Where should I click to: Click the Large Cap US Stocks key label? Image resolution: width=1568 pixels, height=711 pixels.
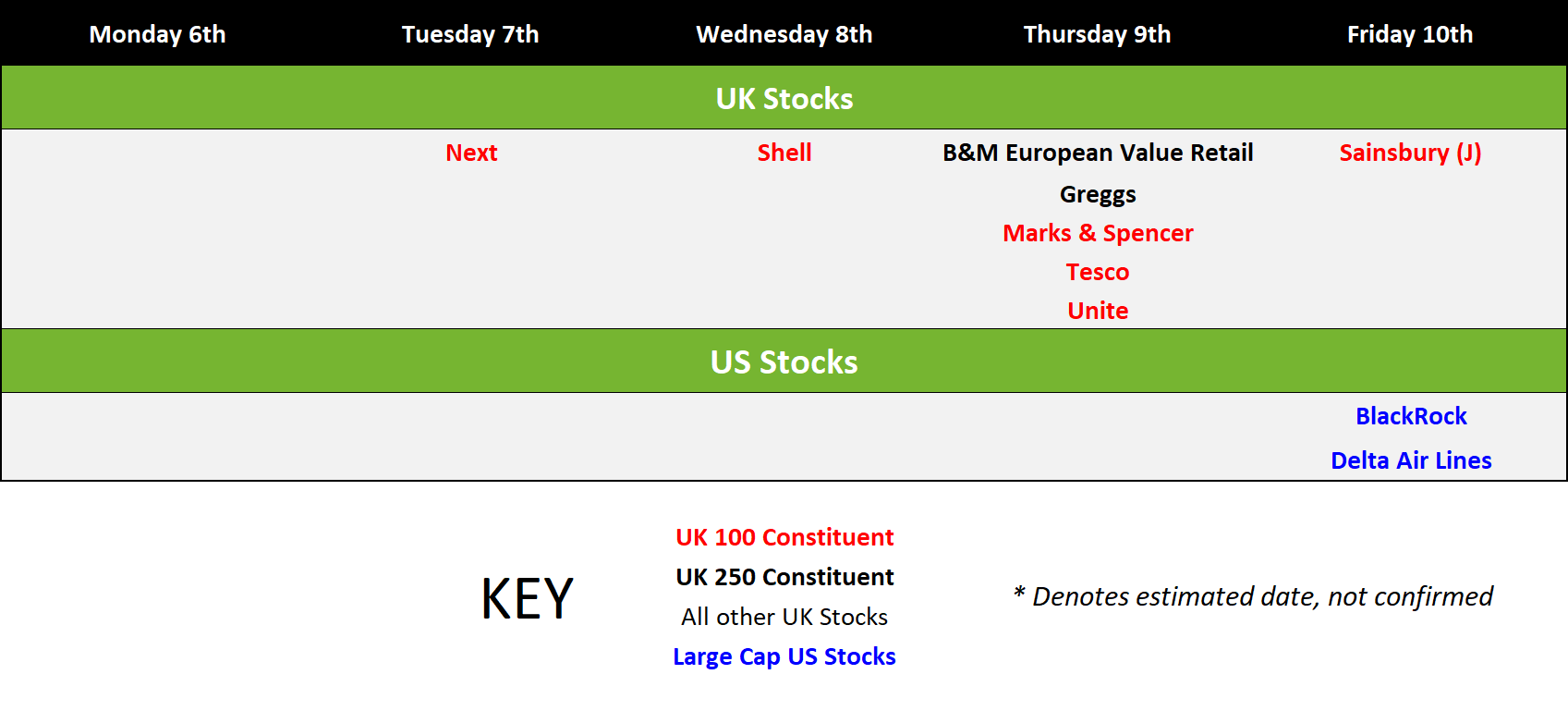pos(784,656)
